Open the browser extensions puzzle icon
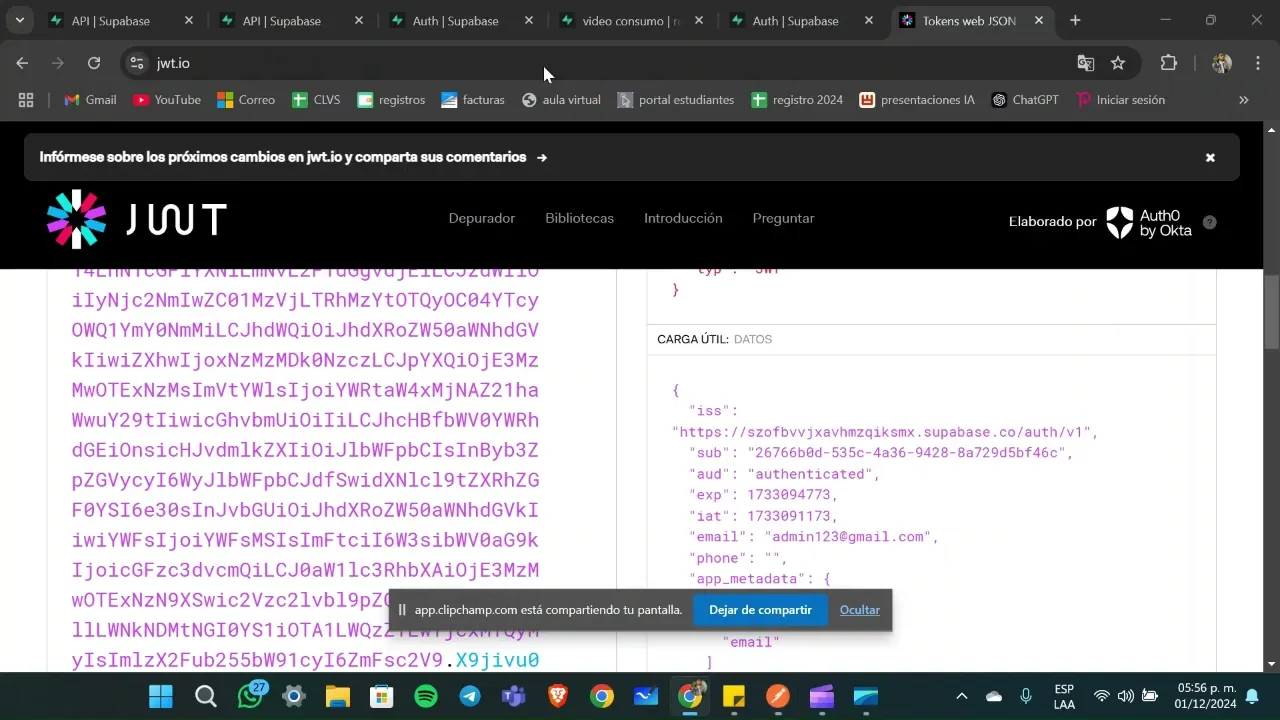Viewport: 1280px width, 720px height. point(1168,63)
